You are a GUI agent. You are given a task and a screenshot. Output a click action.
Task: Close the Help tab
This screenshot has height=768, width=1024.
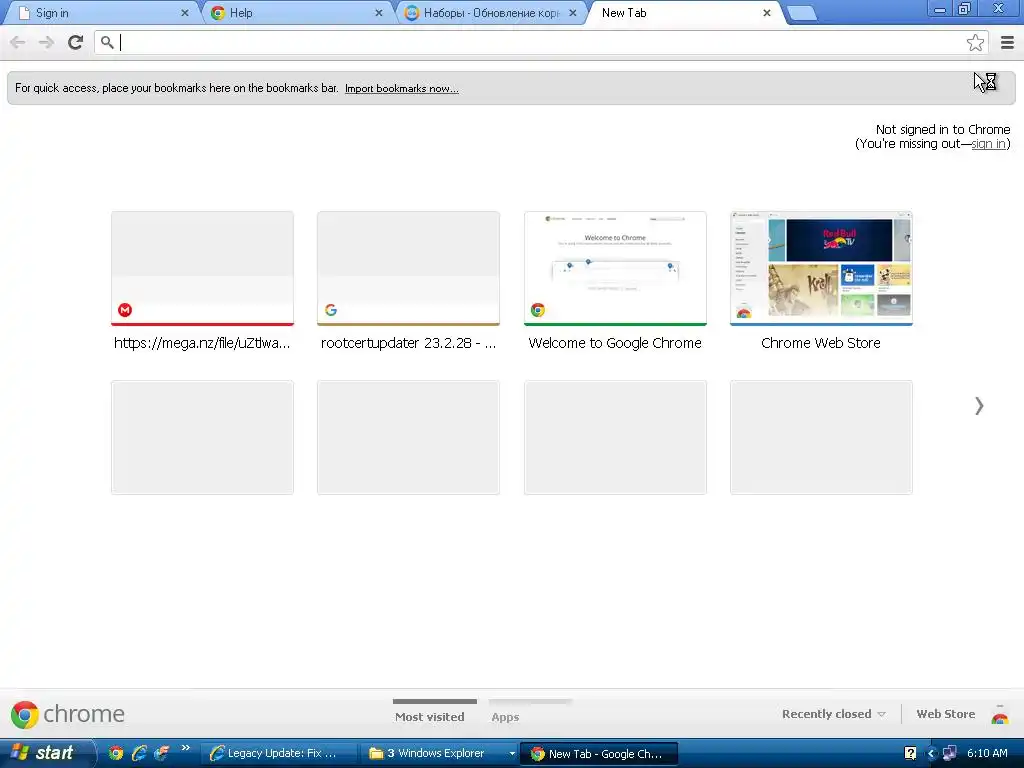click(x=379, y=13)
